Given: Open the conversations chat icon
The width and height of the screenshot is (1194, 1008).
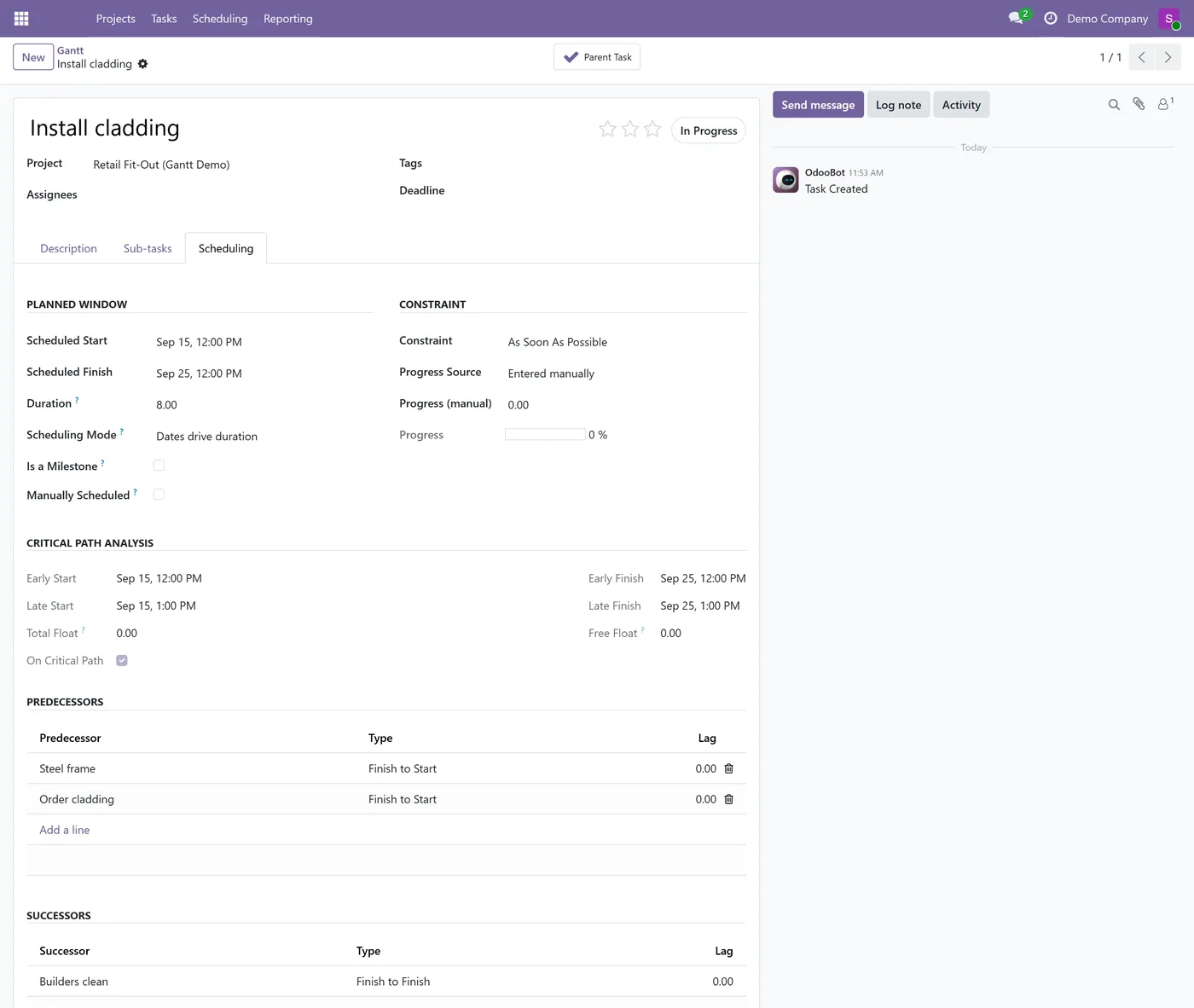Looking at the screenshot, I should point(1016,18).
